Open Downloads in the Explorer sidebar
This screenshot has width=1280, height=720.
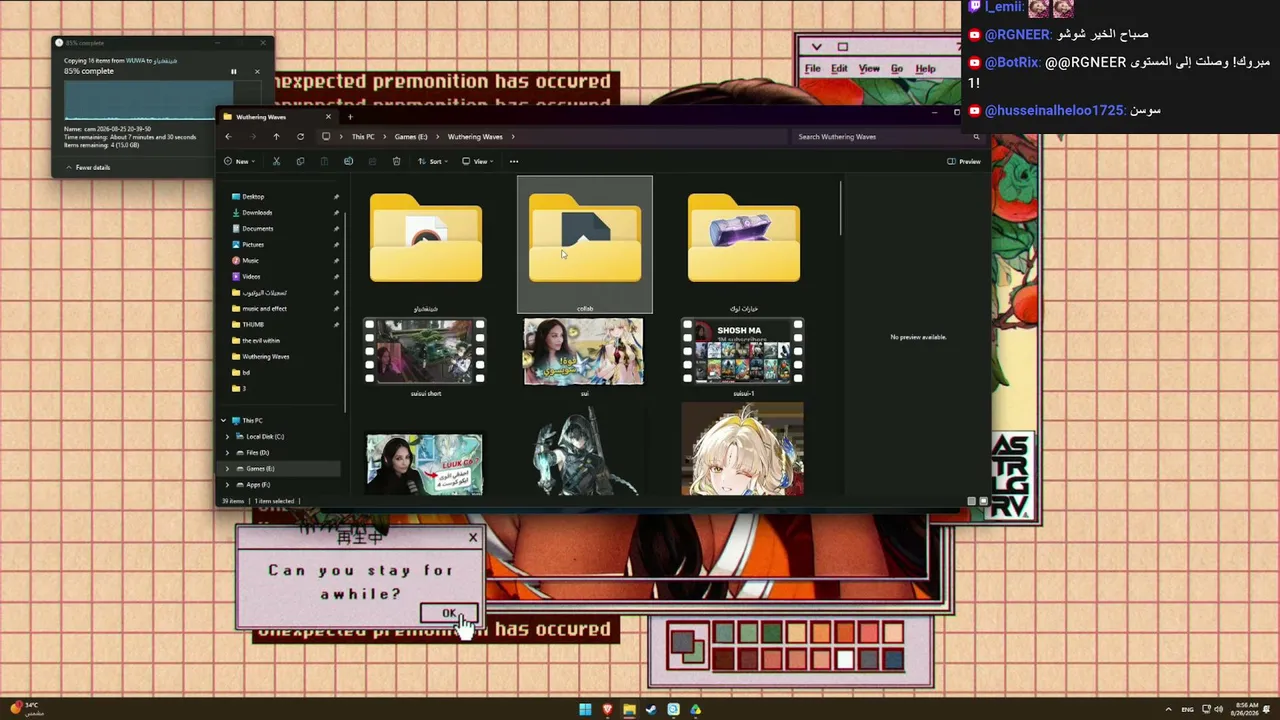point(257,213)
